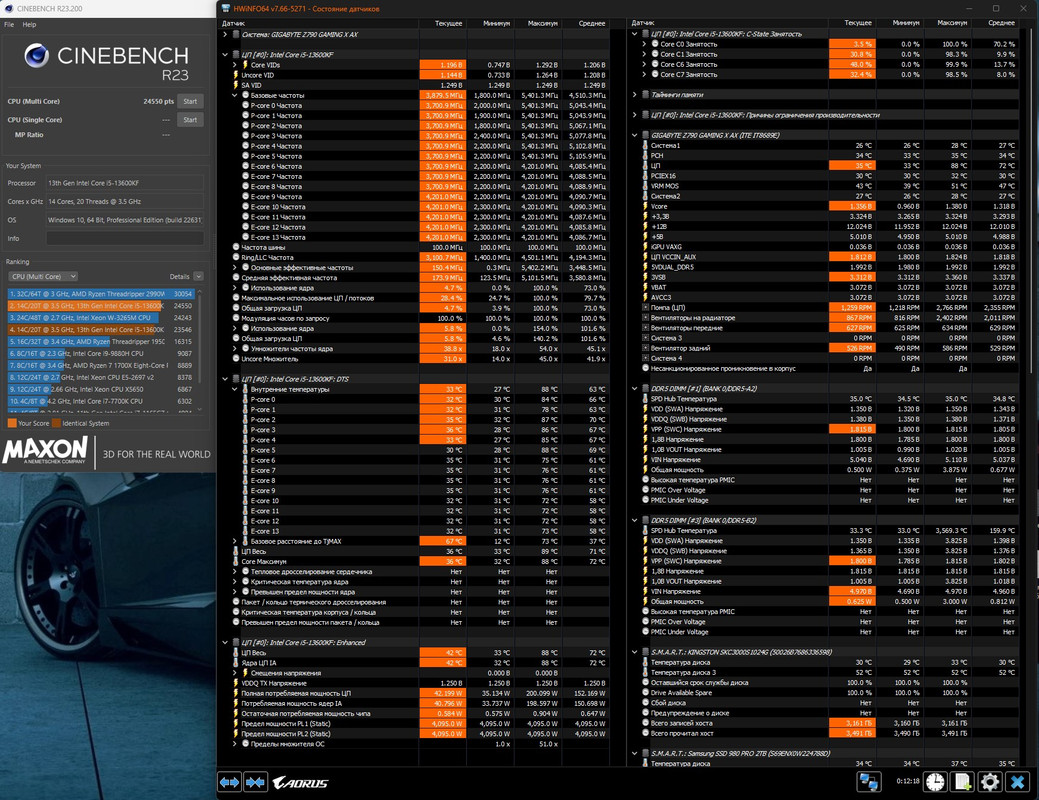Select ranking entry AMD Ryzen Threadripper 2990W
This screenshot has height=800, width=1039.
tap(101, 294)
